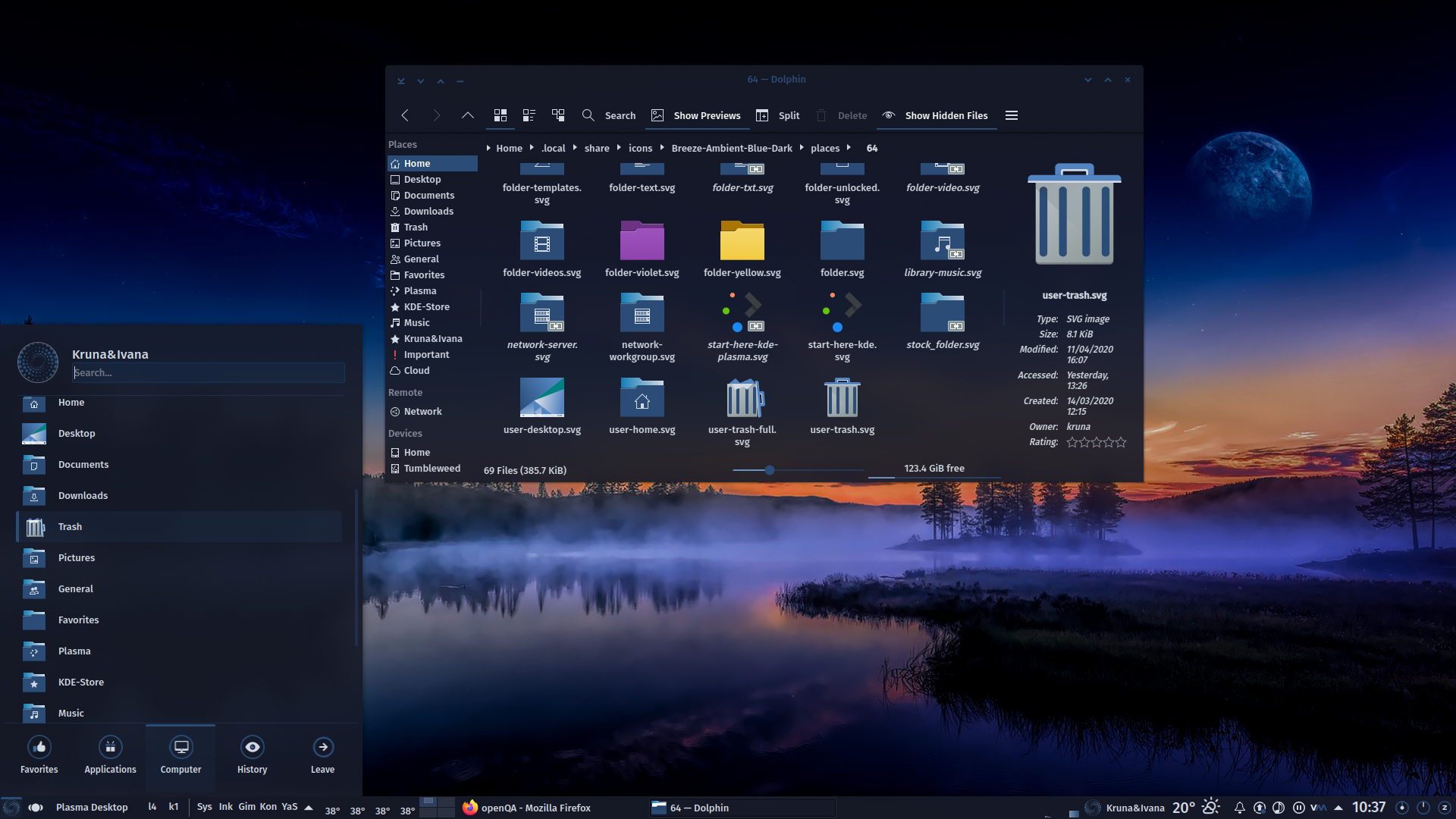Open the application launcher button on the panel
Image resolution: width=1456 pixels, height=819 pixels.
[11, 808]
